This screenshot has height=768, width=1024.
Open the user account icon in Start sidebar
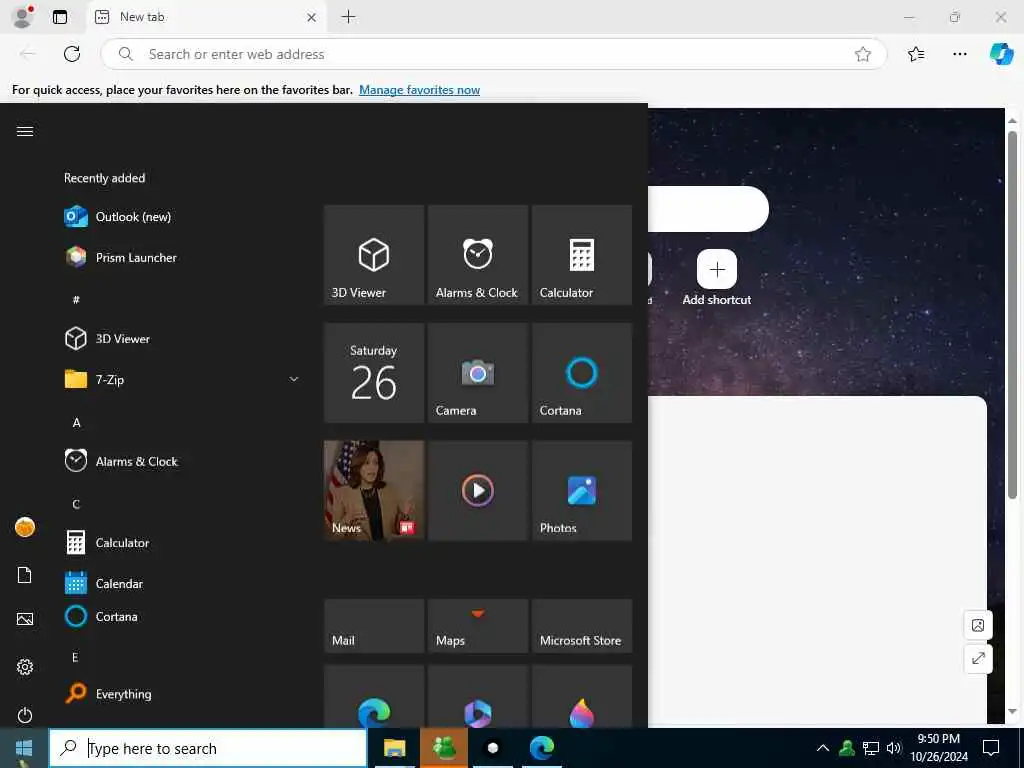click(25, 526)
